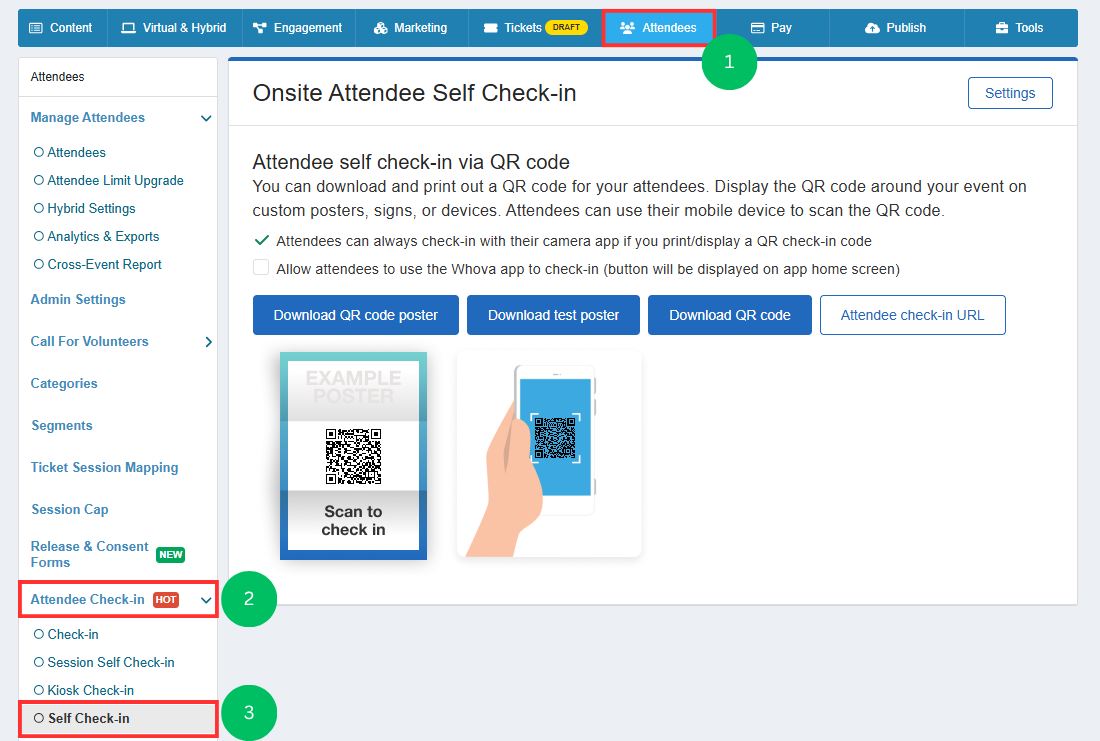Click the Marketing tab icon

coord(381,28)
